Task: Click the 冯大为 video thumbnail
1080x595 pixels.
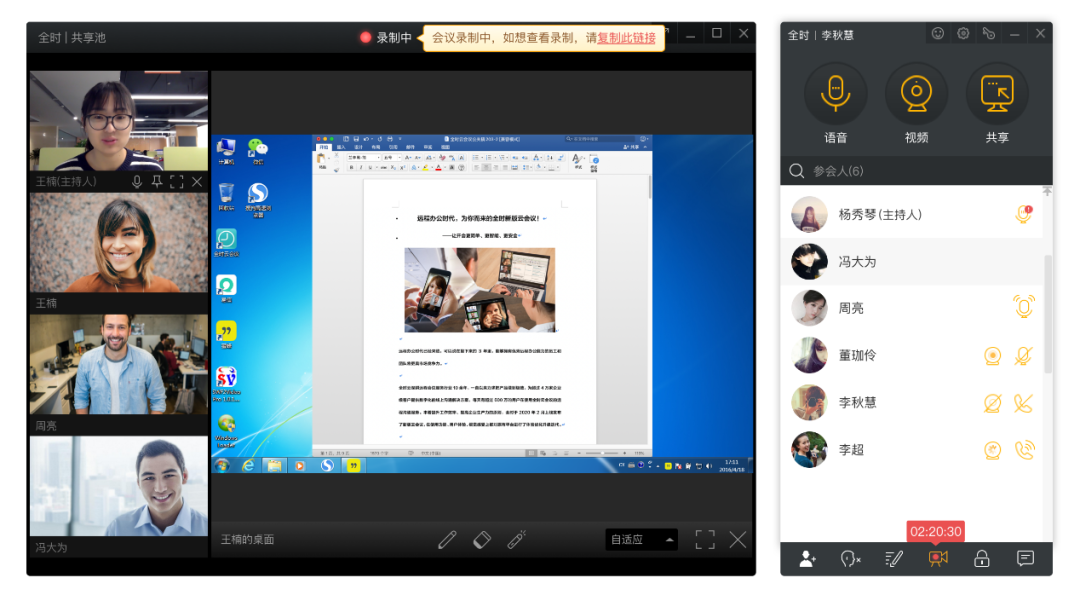Action: (x=118, y=486)
